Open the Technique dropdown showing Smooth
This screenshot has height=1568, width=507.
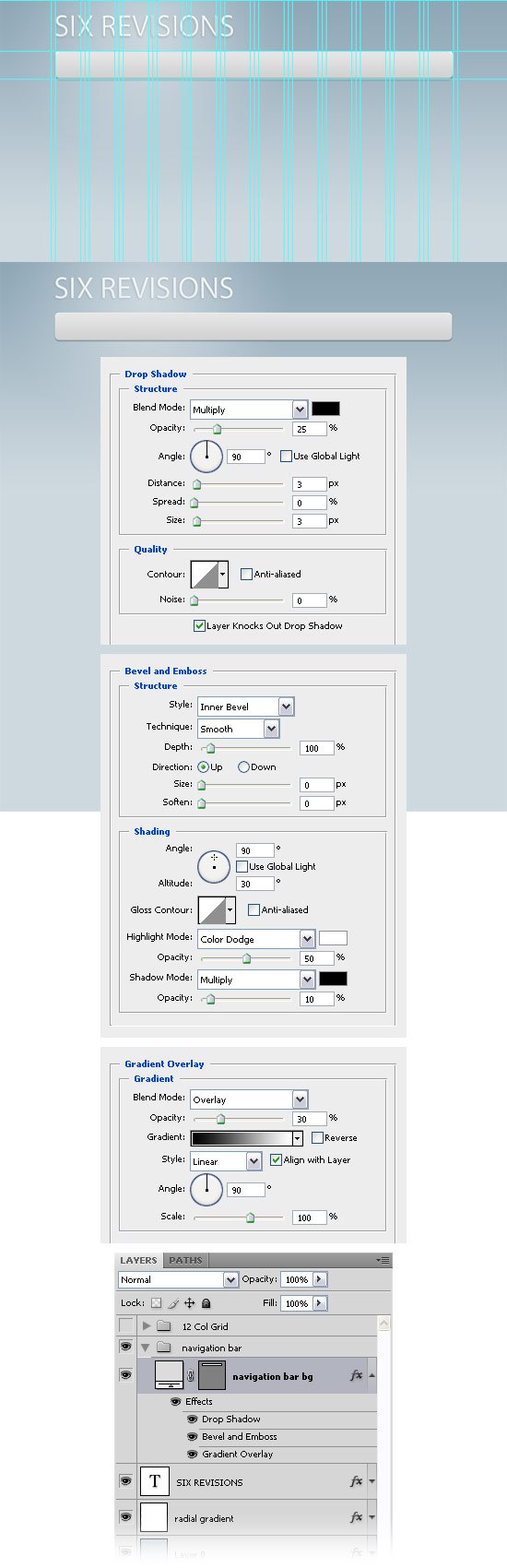[238, 729]
